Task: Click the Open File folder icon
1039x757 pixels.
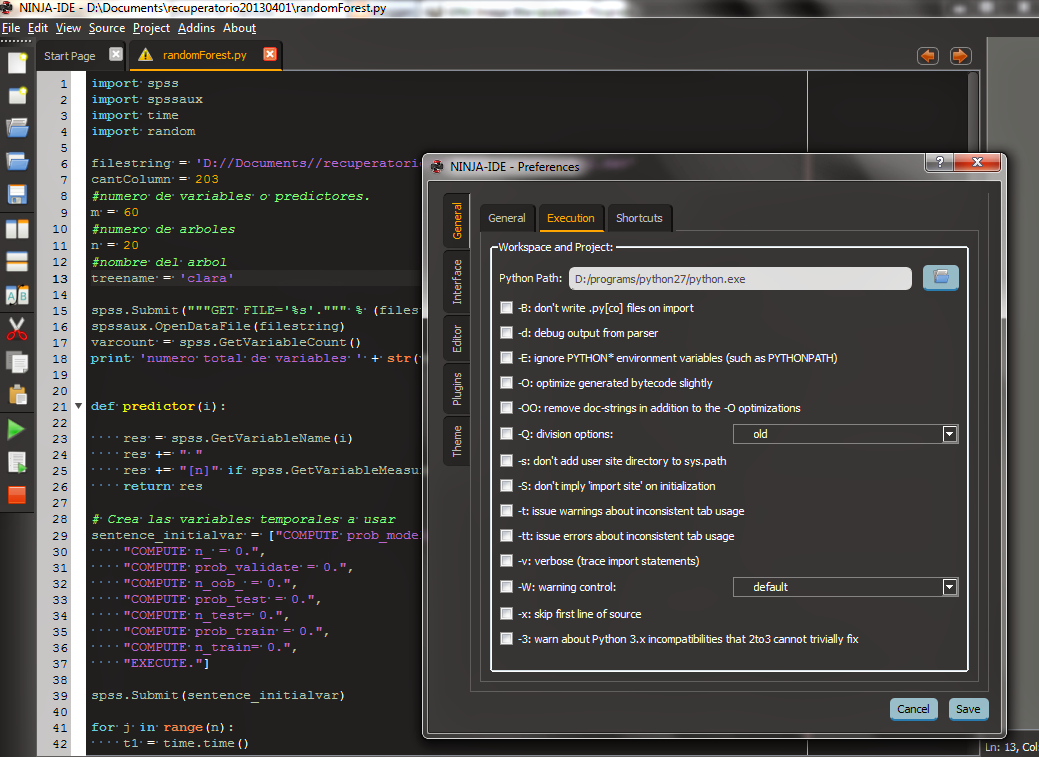Action: (17, 127)
